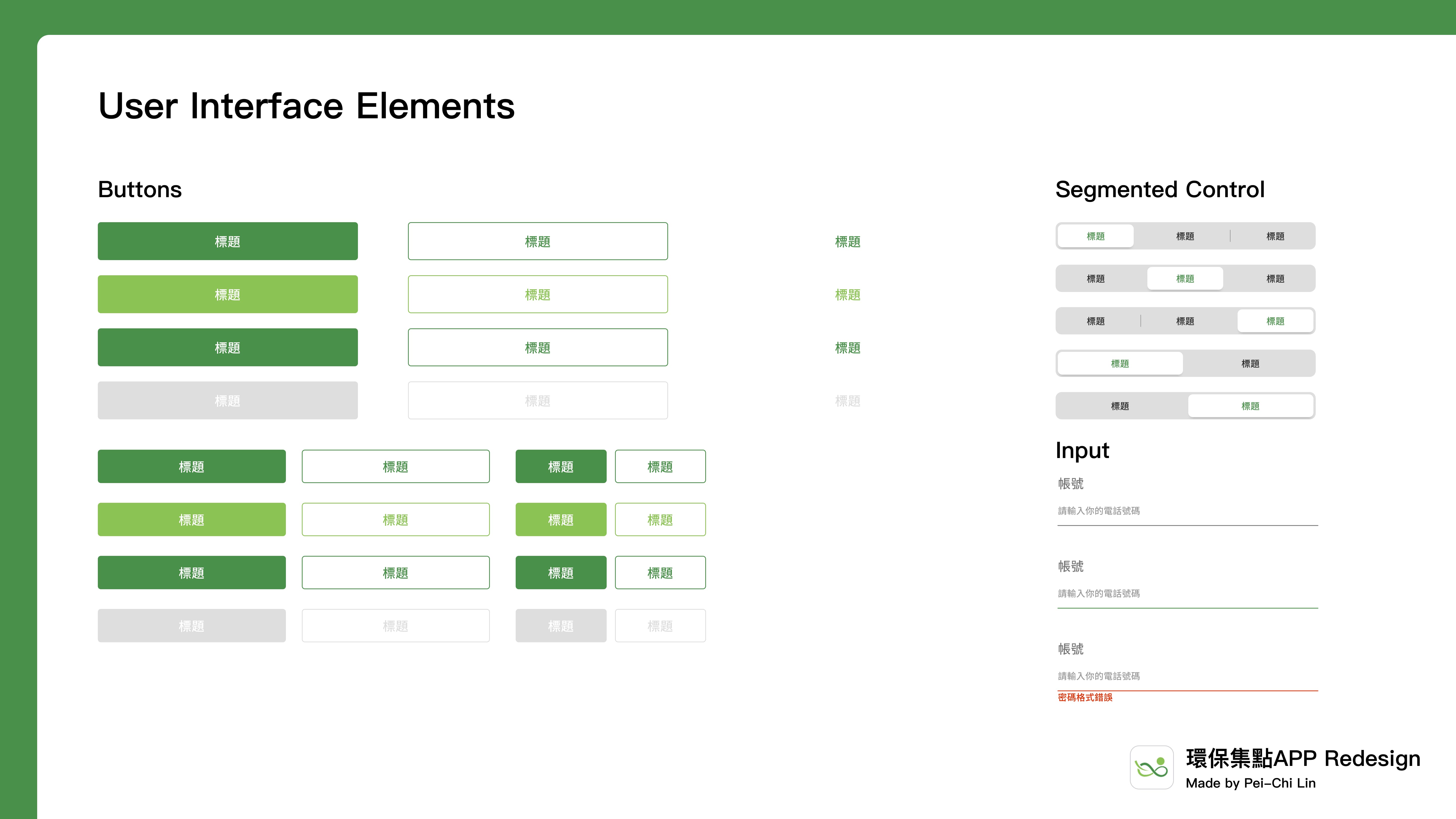Click medium-width dark green filled 標題 button, third row

[192, 573]
